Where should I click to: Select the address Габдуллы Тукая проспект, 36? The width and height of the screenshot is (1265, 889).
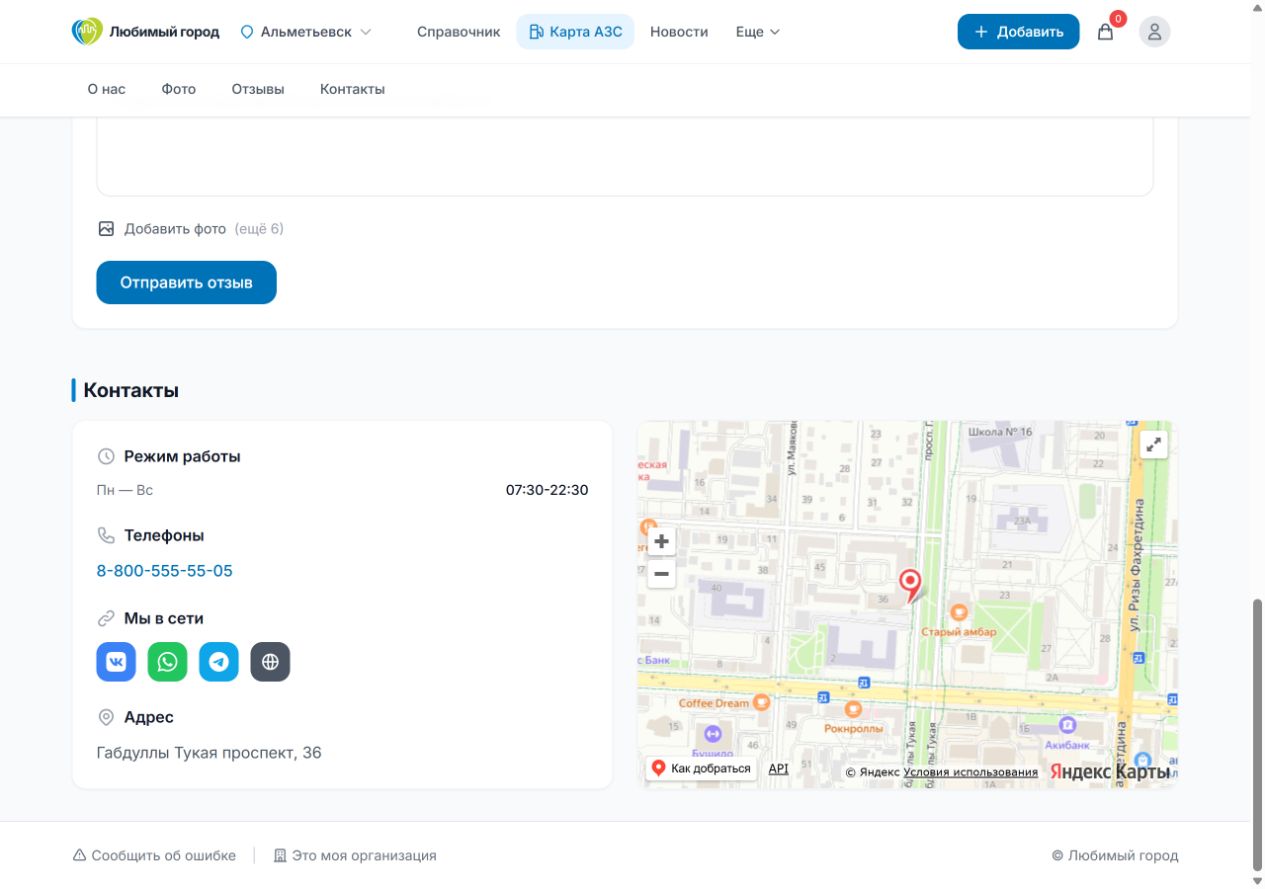(209, 753)
